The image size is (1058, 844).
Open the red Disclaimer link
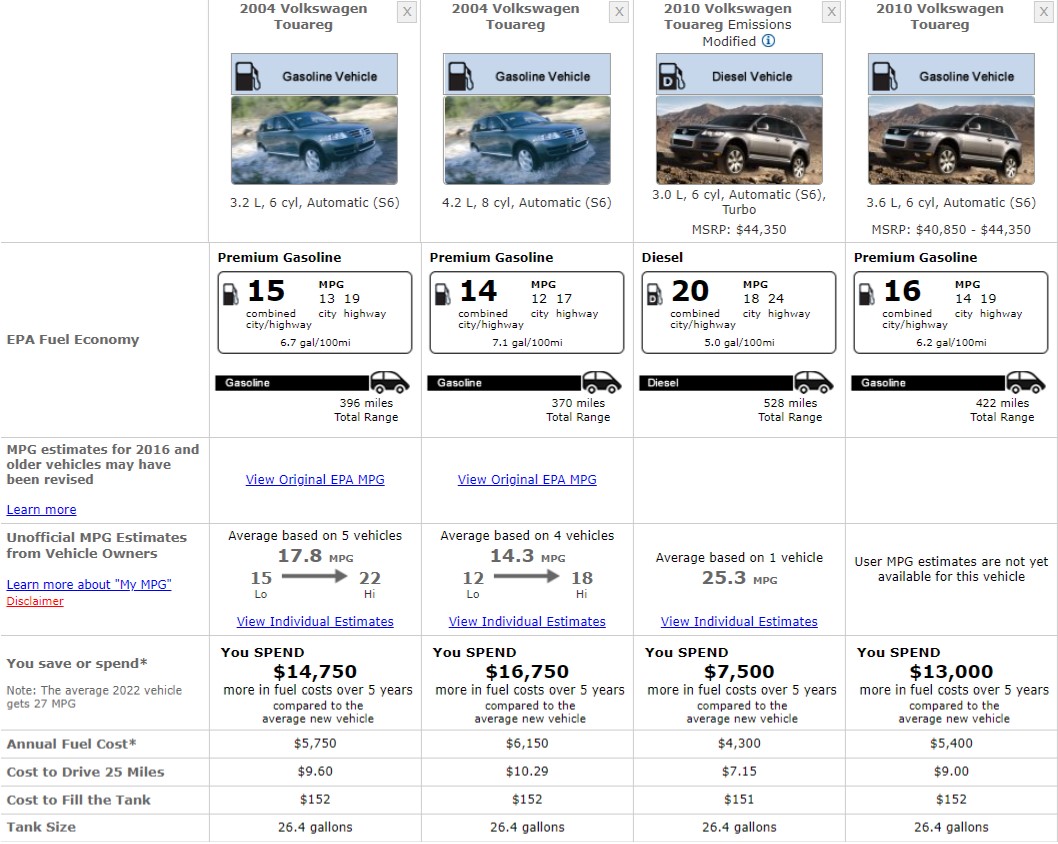point(35,601)
